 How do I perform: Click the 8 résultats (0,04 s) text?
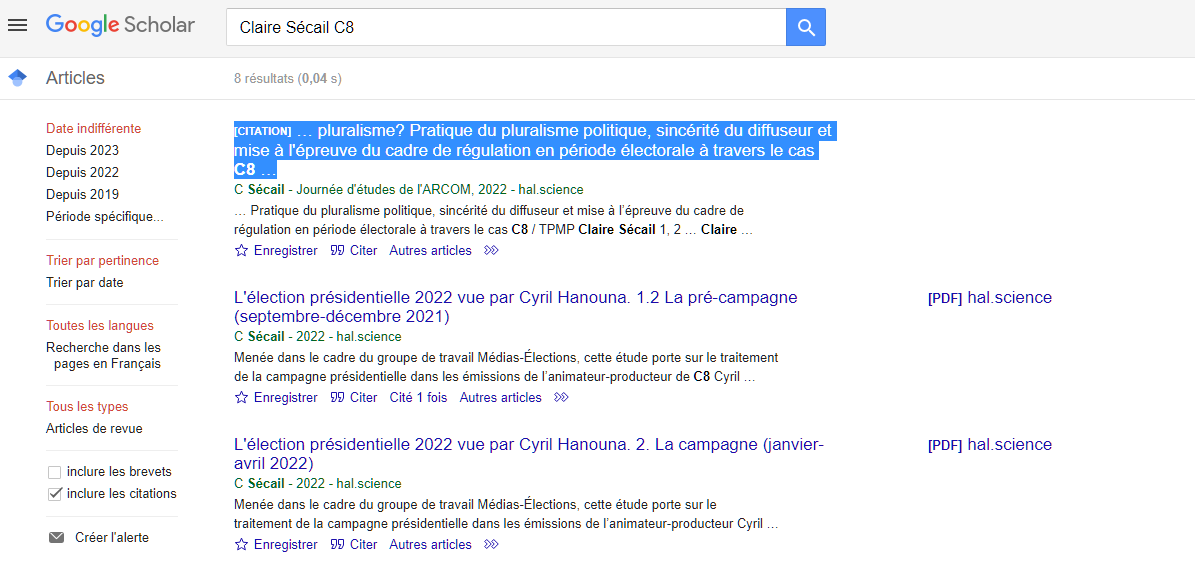point(288,78)
